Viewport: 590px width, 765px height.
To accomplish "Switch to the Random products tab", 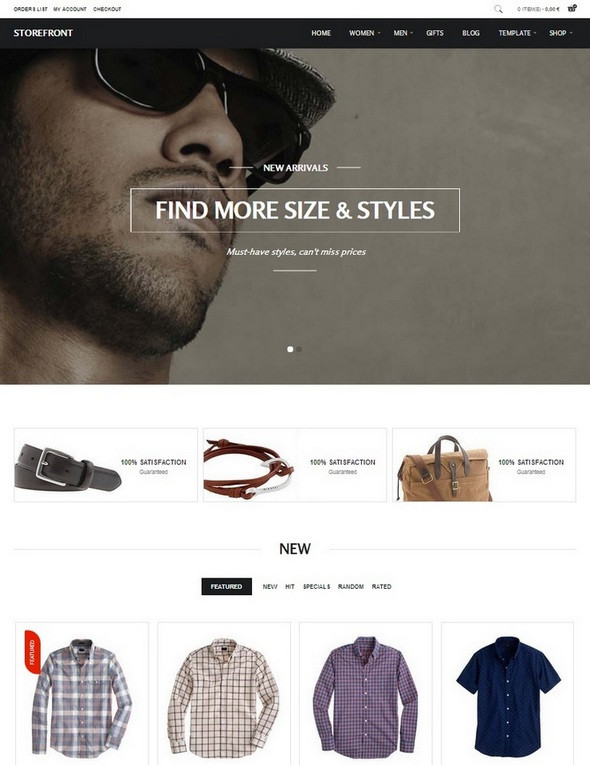I will pyautogui.click(x=351, y=586).
